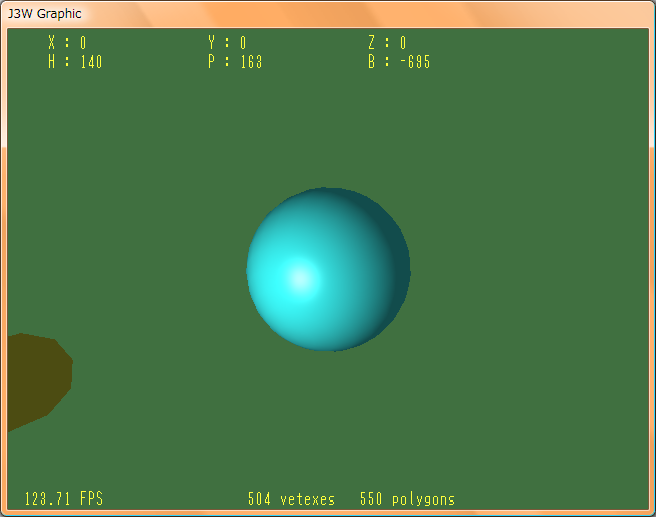Click the brown polygon at the left edge
656x517 pixels.
point(39,382)
